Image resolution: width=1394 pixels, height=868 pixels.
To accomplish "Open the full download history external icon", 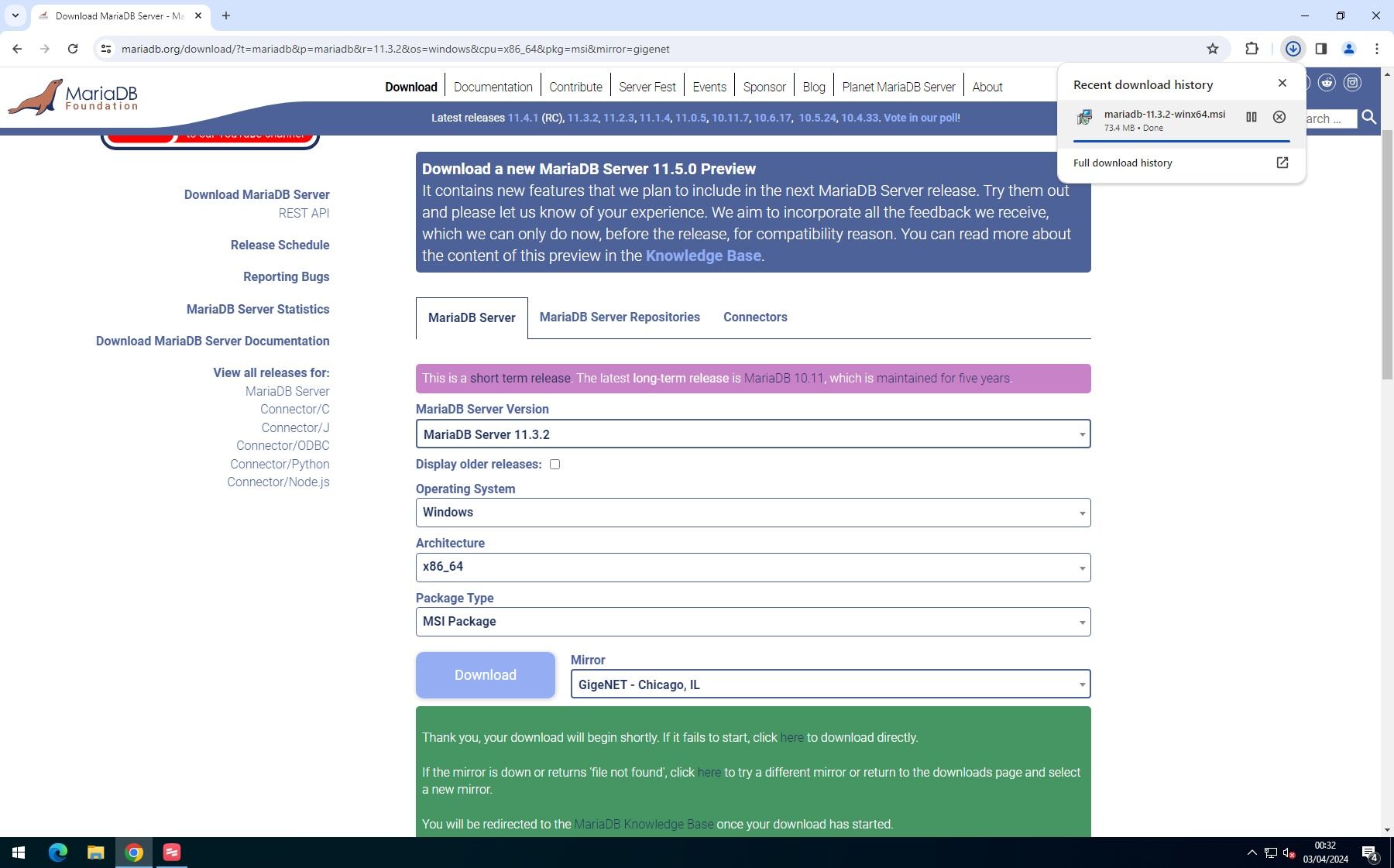I will [1282, 163].
